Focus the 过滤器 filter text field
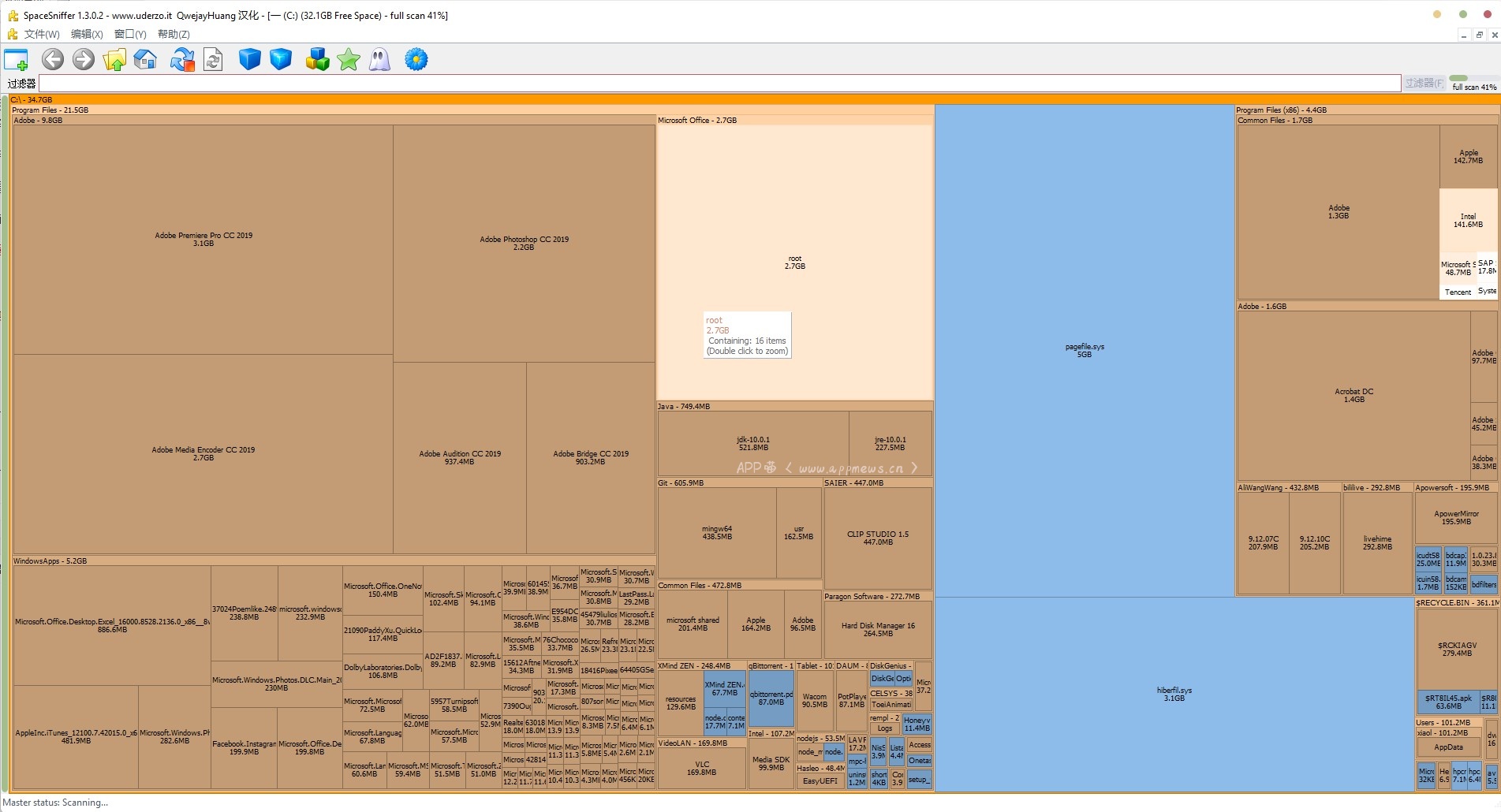Image resolution: width=1501 pixels, height=812 pixels. tap(719, 84)
